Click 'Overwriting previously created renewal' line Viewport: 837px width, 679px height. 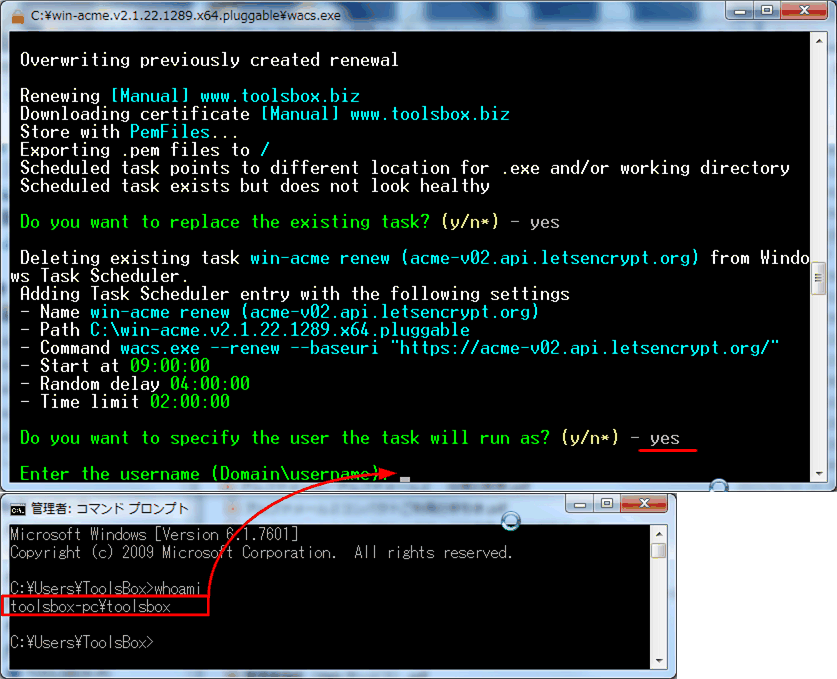(209, 60)
